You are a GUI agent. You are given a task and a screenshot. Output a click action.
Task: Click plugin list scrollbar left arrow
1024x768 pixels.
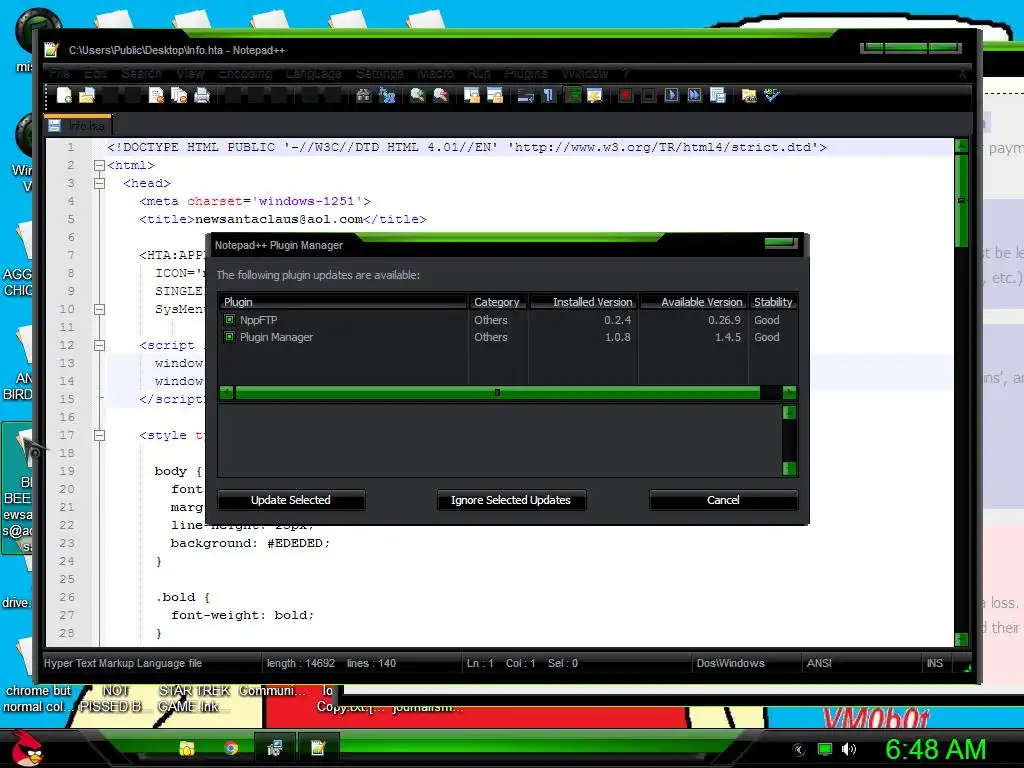(x=227, y=392)
